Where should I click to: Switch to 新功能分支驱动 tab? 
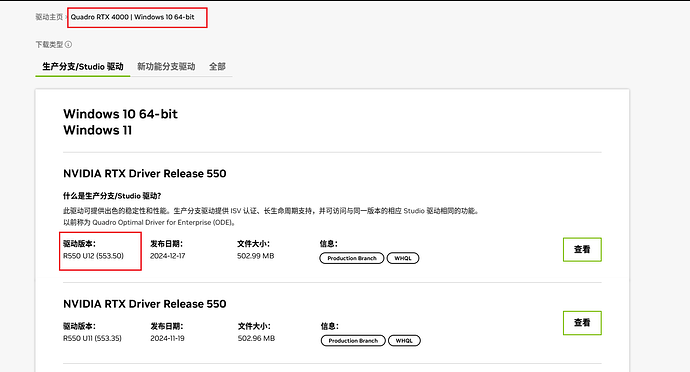pos(166,66)
